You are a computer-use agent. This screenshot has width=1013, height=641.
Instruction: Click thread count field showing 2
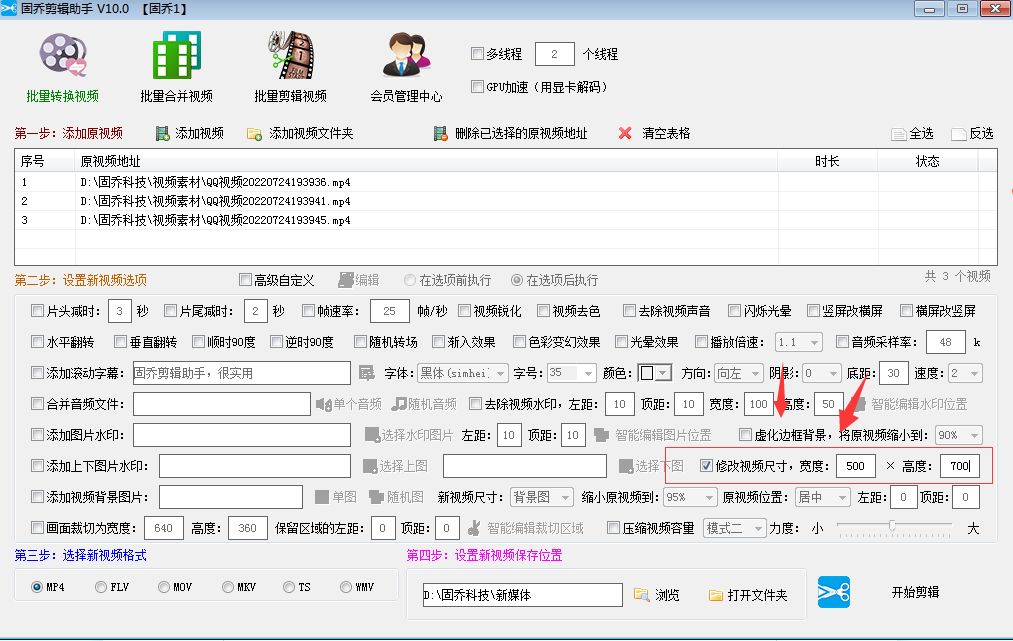coord(554,54)
